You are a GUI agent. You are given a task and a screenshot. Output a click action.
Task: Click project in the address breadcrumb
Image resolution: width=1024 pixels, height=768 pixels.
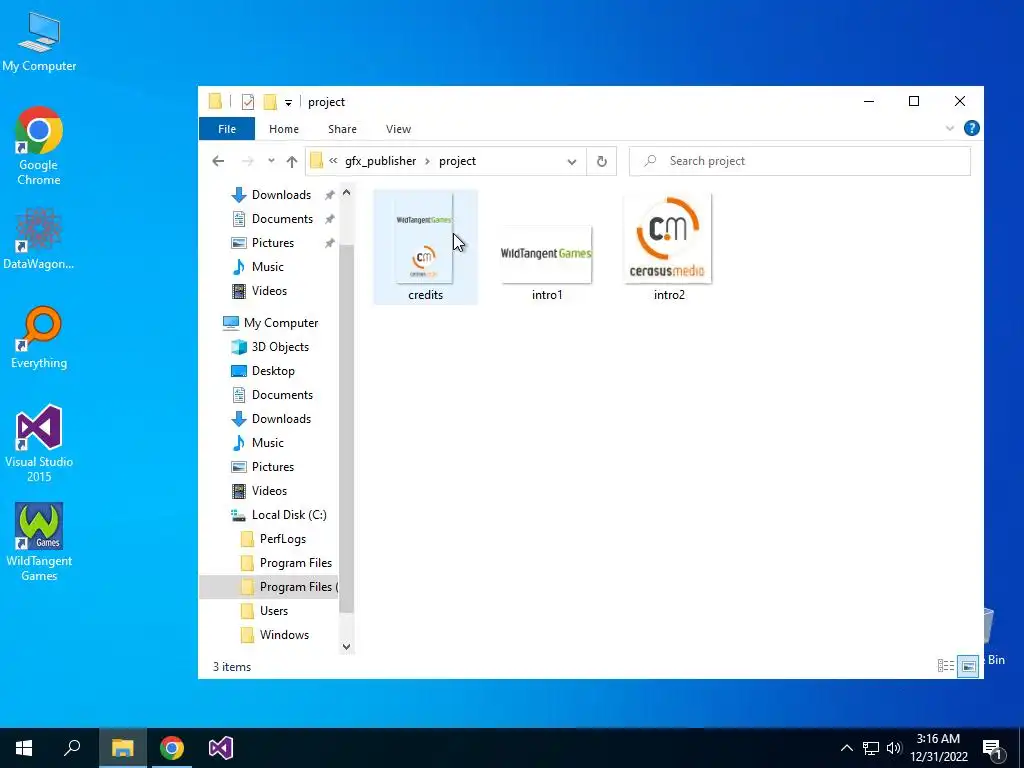pyautogui.click(x=457, y=161)
